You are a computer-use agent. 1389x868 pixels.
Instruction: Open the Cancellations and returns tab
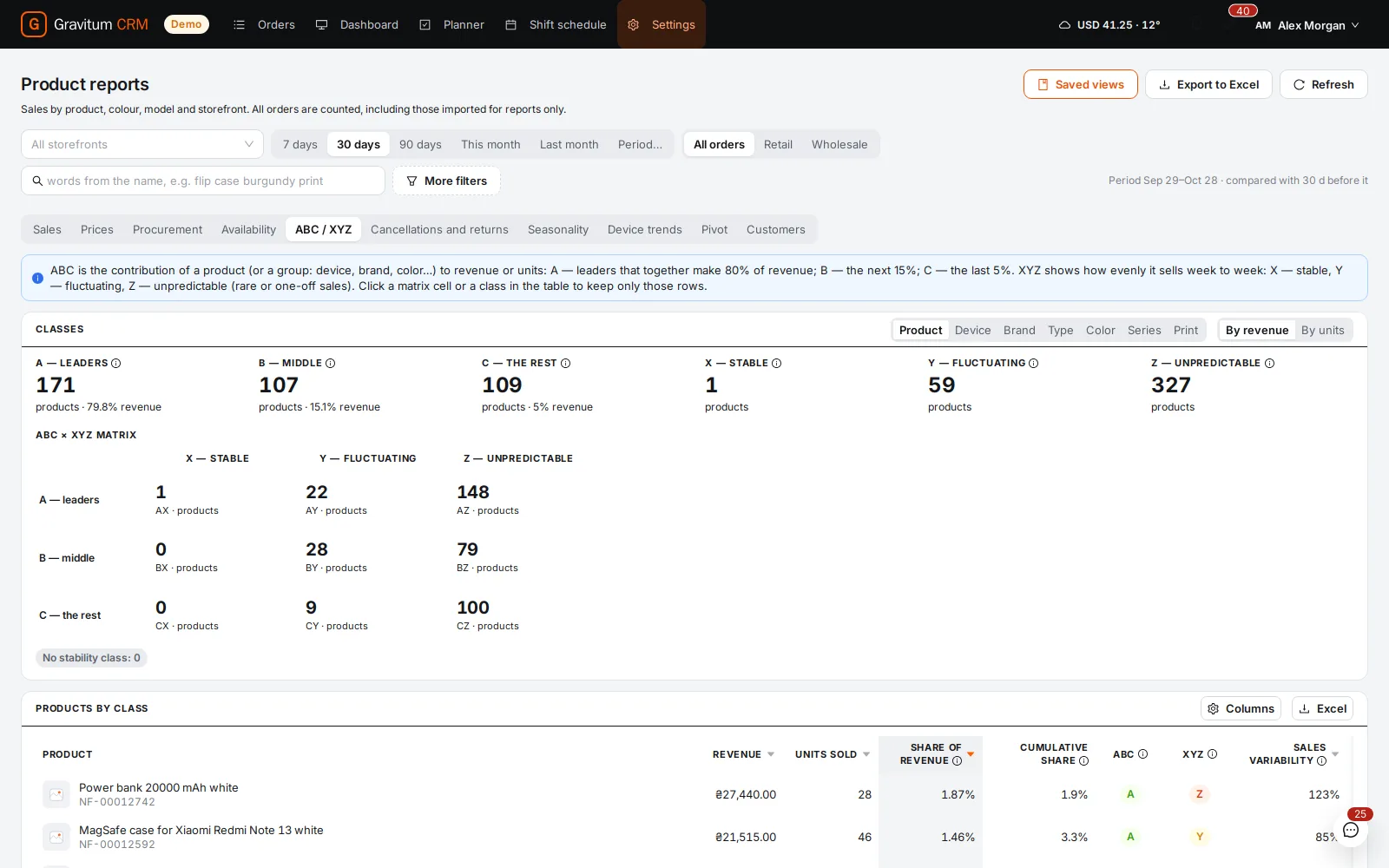439,229
